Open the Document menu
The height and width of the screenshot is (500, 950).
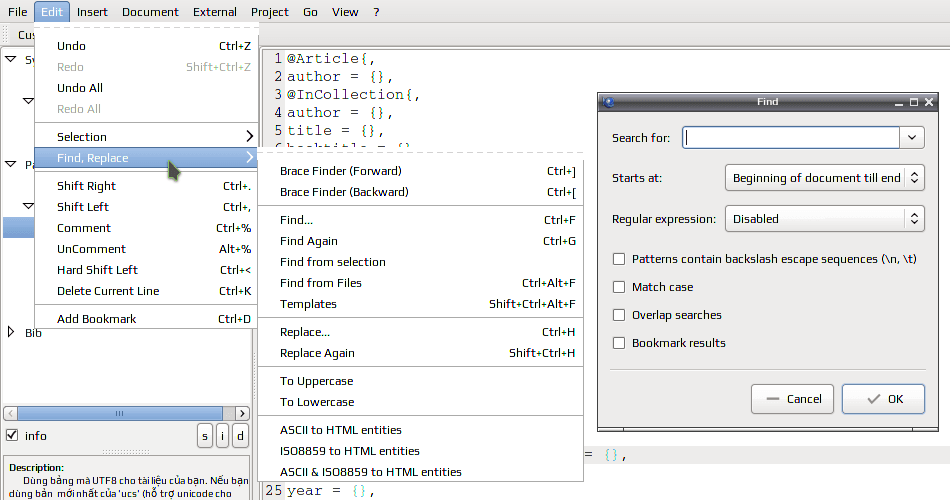pyautogui.click(x=150, y=12)
